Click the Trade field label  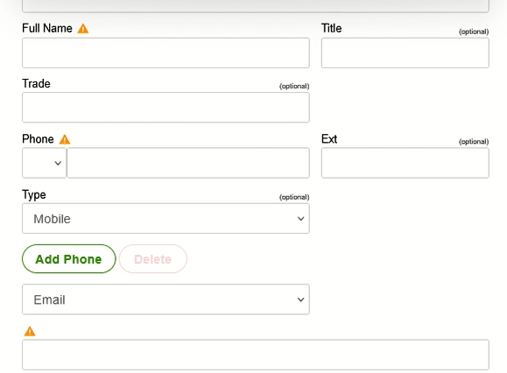click(36, 84)
